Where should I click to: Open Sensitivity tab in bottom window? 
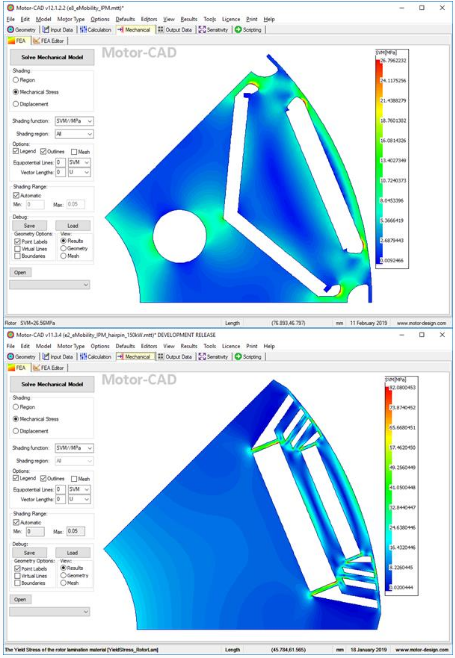pos(213,357)
